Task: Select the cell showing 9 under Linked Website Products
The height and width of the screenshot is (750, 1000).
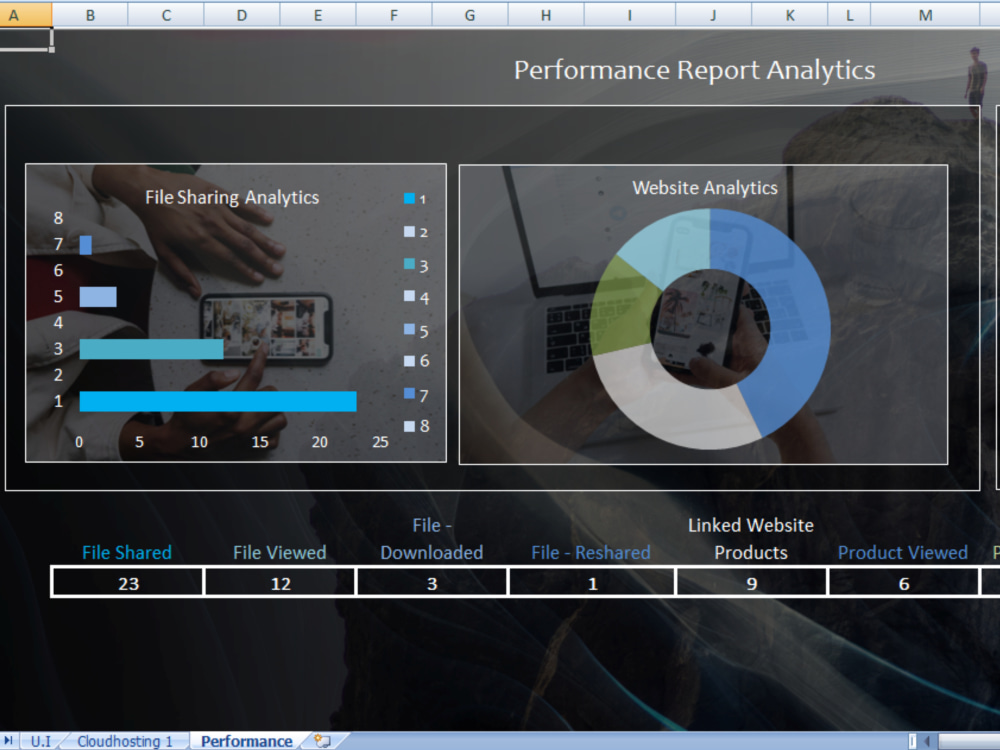Action: coord(751,582)
